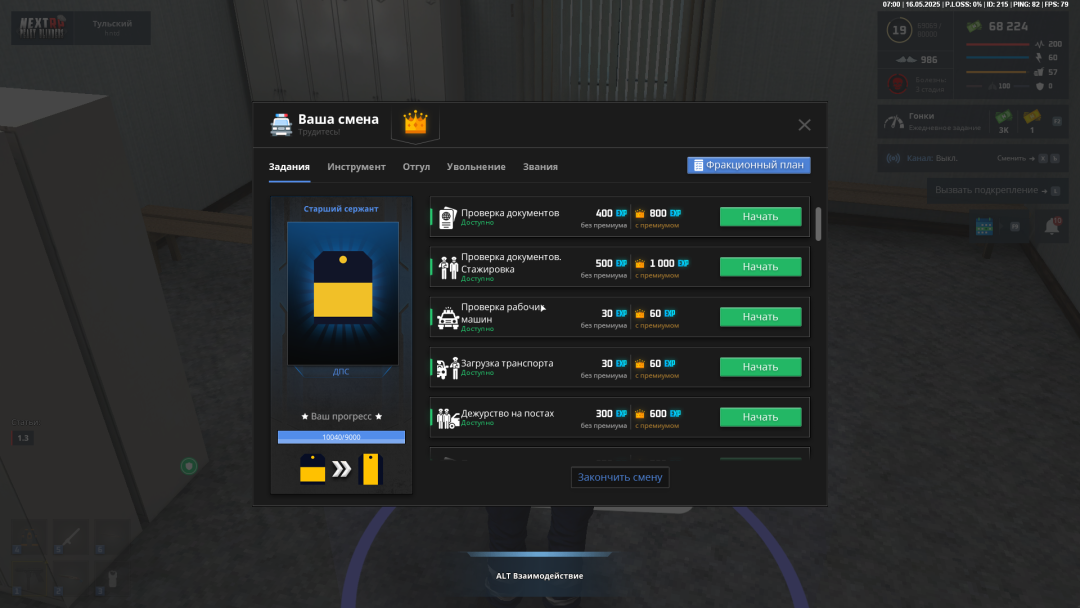Click the Гонки speedometer icon
The image size is (1080, 608).
tap(894, 123)
